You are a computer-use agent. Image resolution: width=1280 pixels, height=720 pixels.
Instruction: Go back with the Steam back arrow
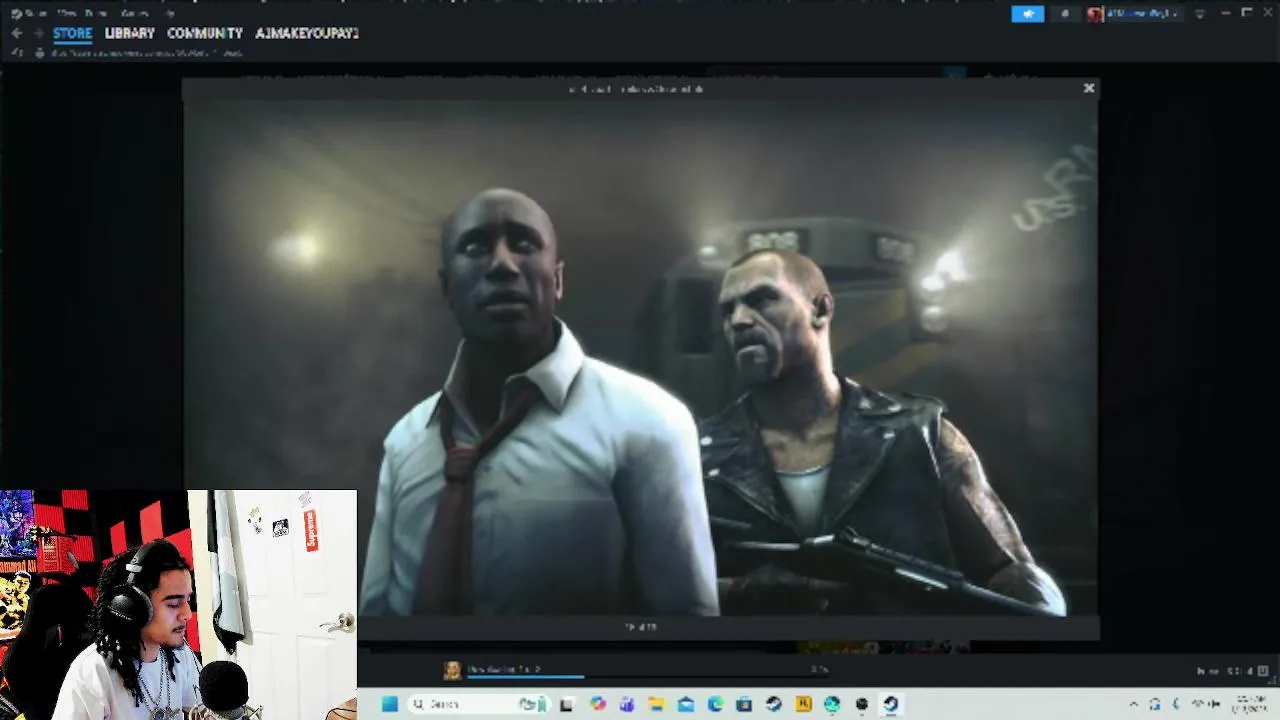point(16,33)
